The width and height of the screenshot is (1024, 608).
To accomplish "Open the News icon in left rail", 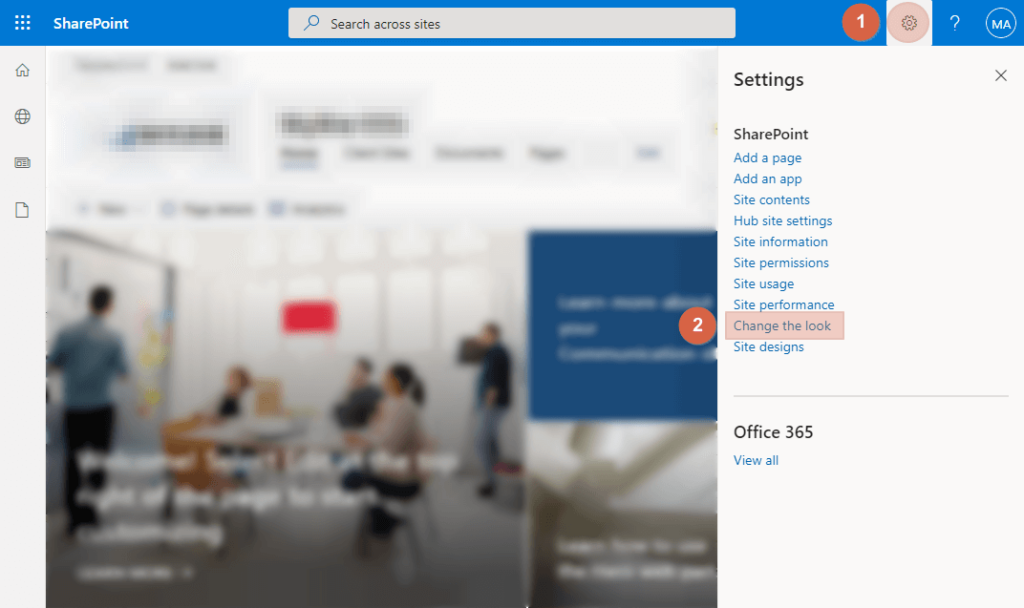I will point(22,163).
